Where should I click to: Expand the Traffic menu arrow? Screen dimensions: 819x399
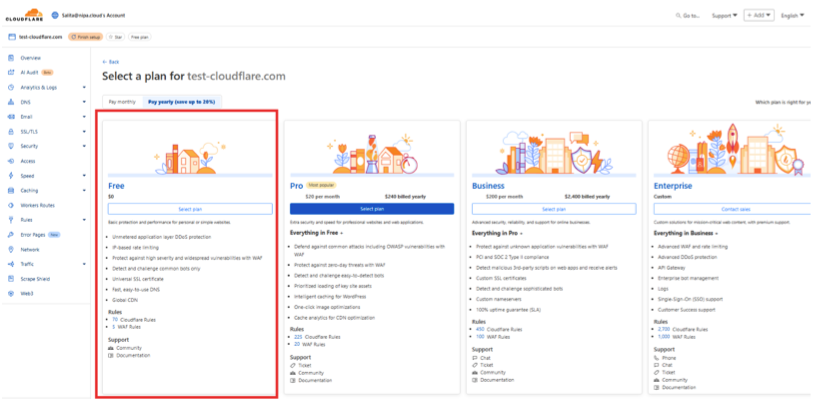[x=84, y=264]
